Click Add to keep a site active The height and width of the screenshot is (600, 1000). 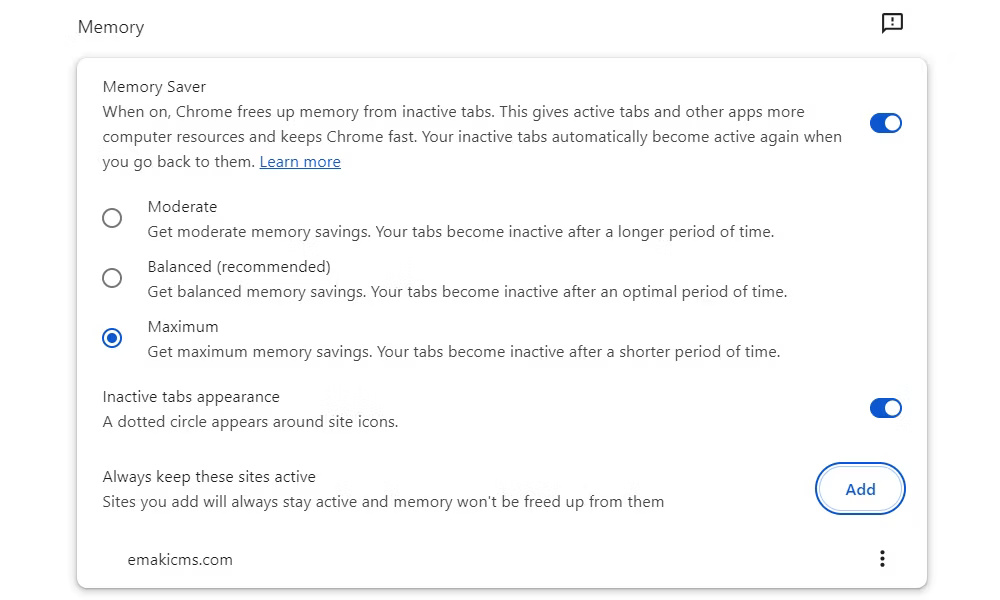click(x=859, y=489)
